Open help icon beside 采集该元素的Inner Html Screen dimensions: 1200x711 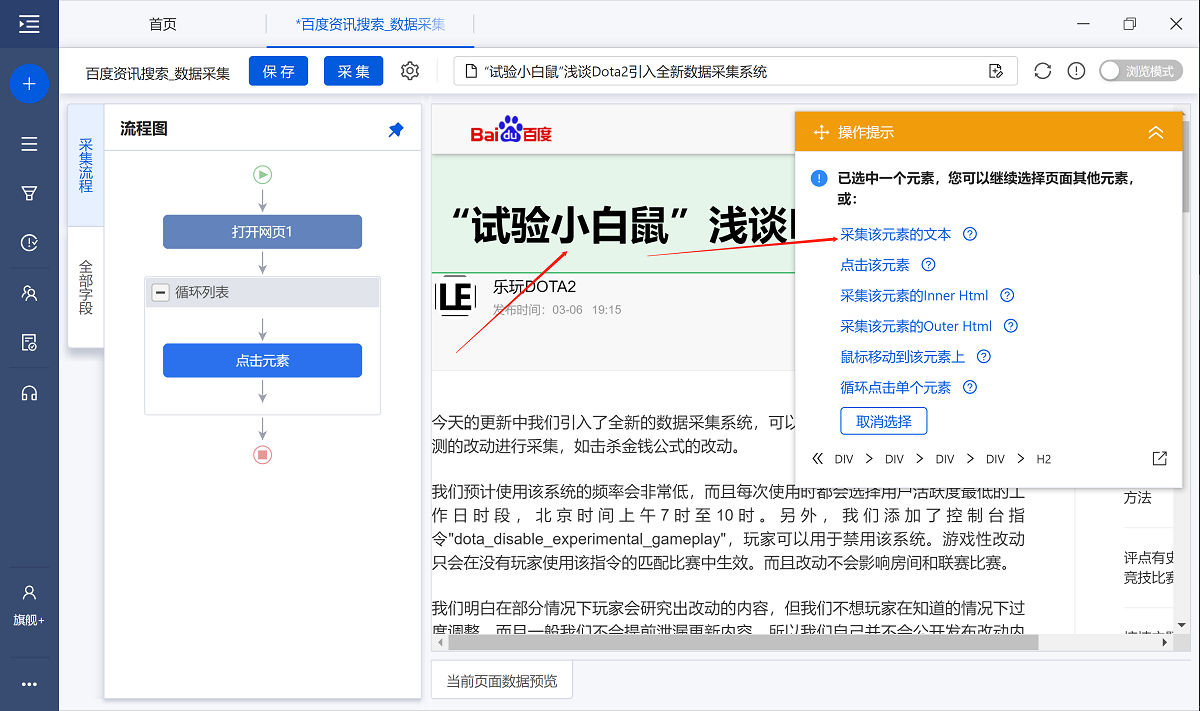click(1007, 295)
